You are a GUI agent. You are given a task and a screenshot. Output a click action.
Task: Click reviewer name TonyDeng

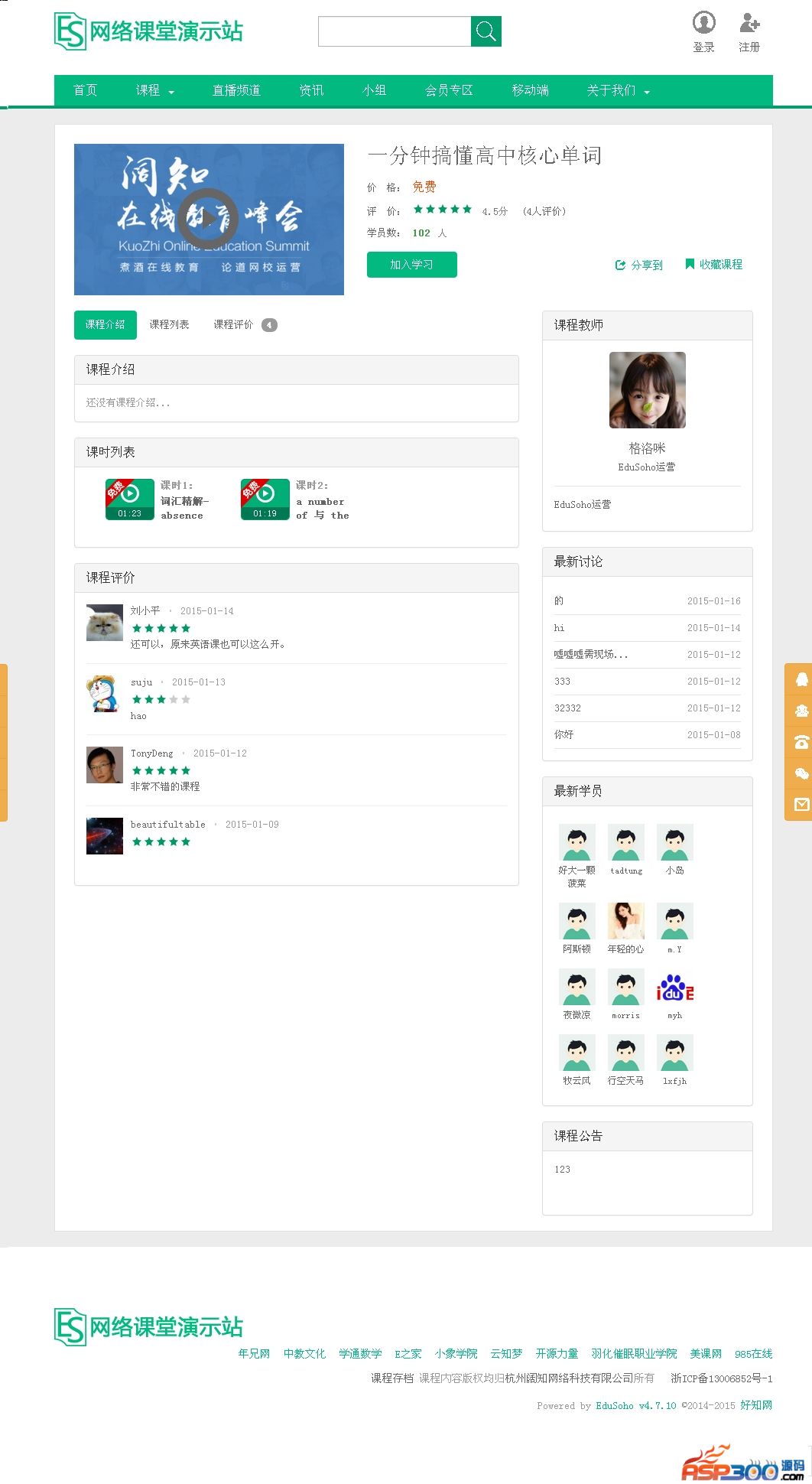point(151,753)
